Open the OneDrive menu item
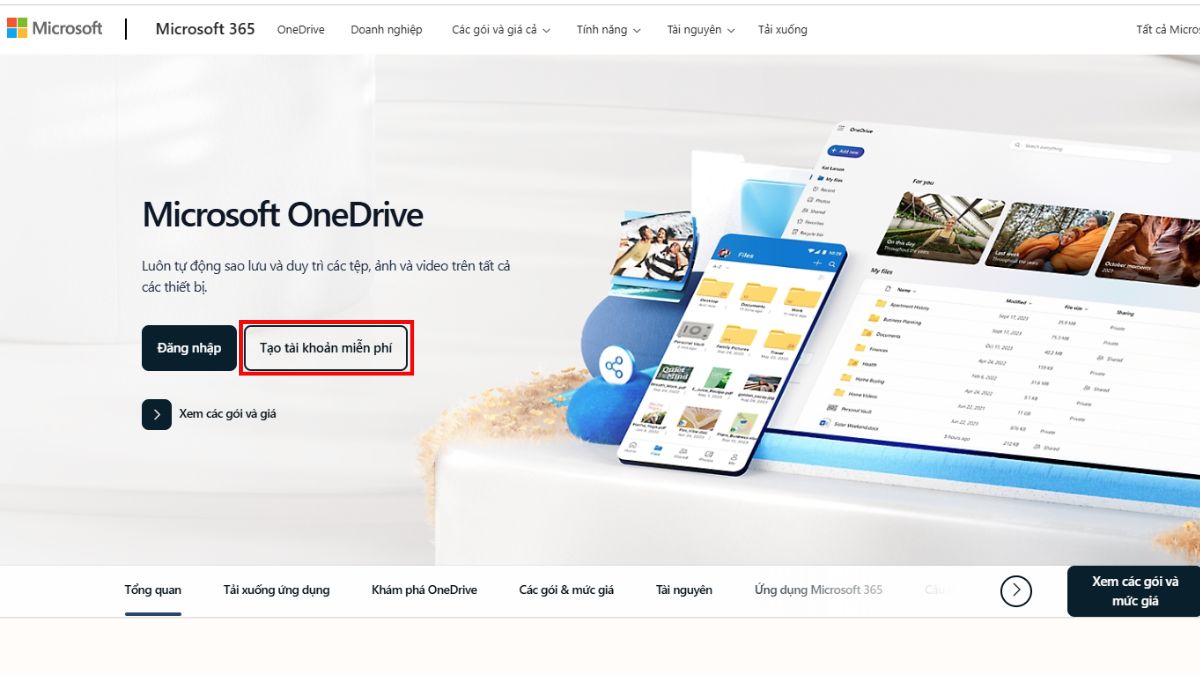Viewport: 1200px width, 675px height. pyautogui.click(x=301, y=30)
